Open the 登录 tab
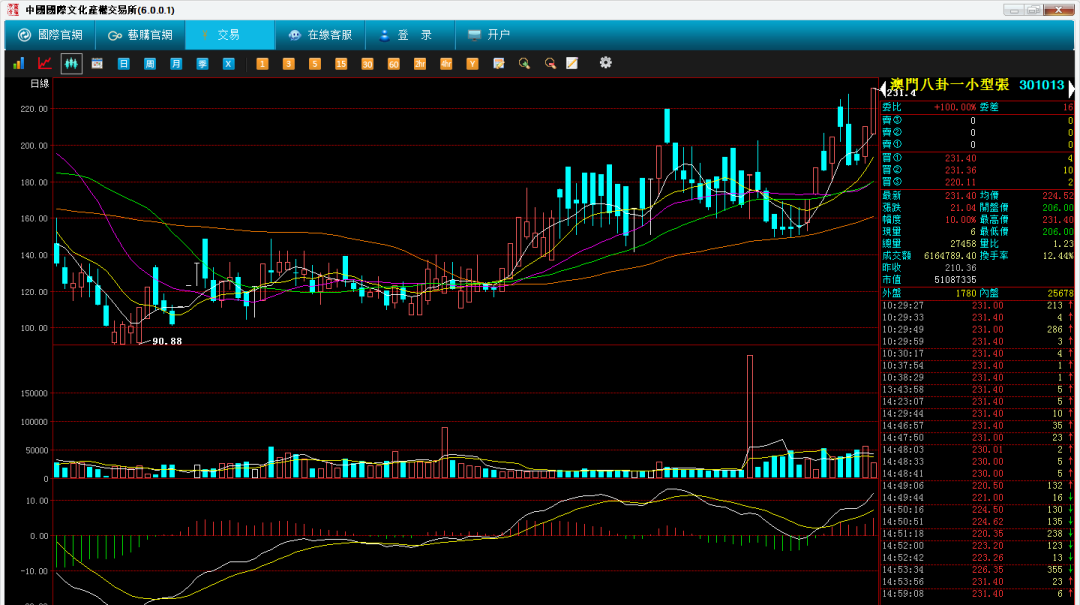The height and width of the screenshot is (605, 1080). click(x=411, y=35)
